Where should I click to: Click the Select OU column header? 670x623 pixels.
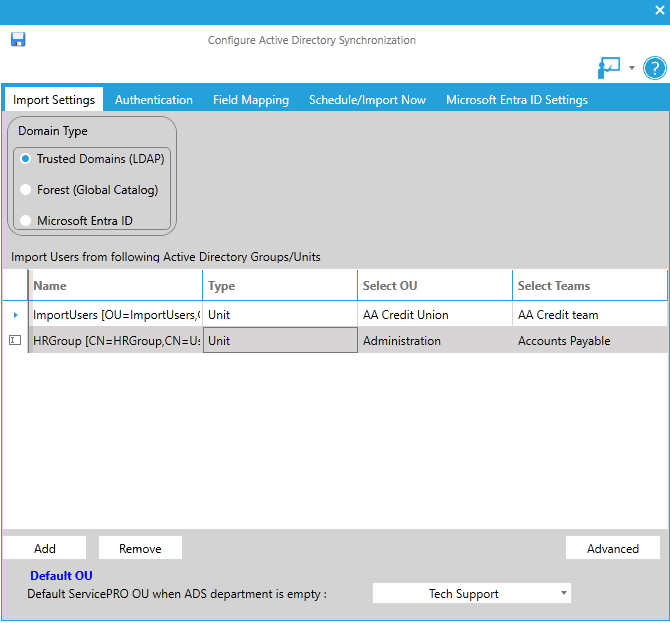tap(435, 285)
